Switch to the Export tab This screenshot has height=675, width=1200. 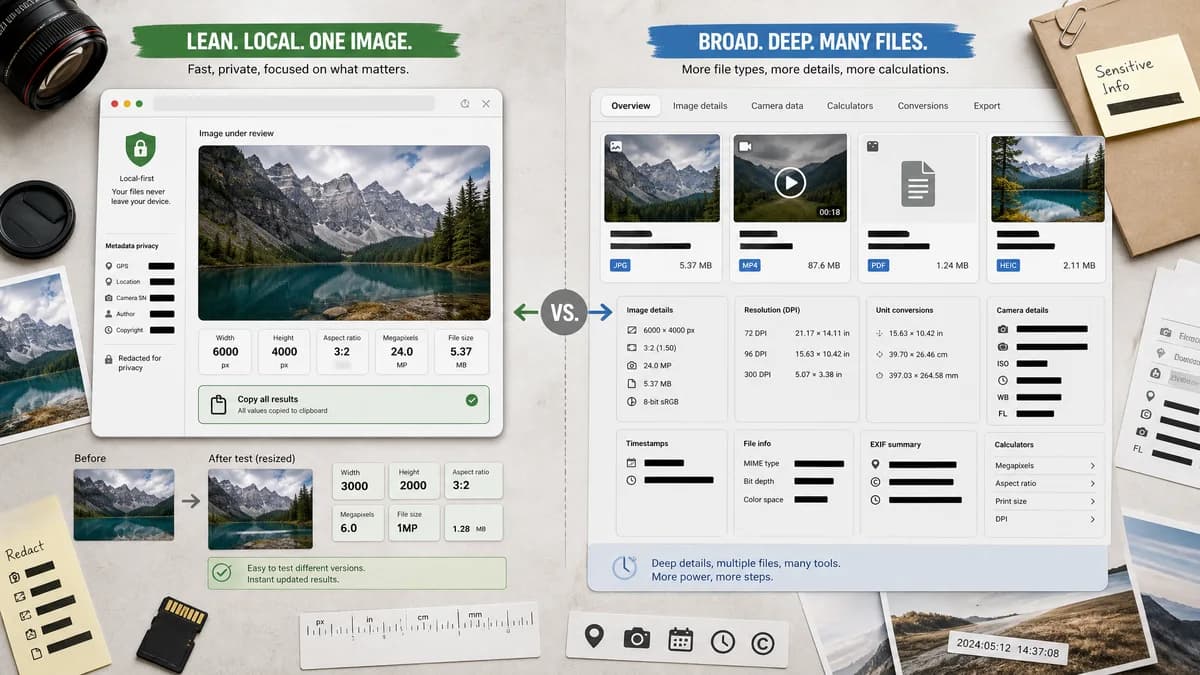[987, 105]
